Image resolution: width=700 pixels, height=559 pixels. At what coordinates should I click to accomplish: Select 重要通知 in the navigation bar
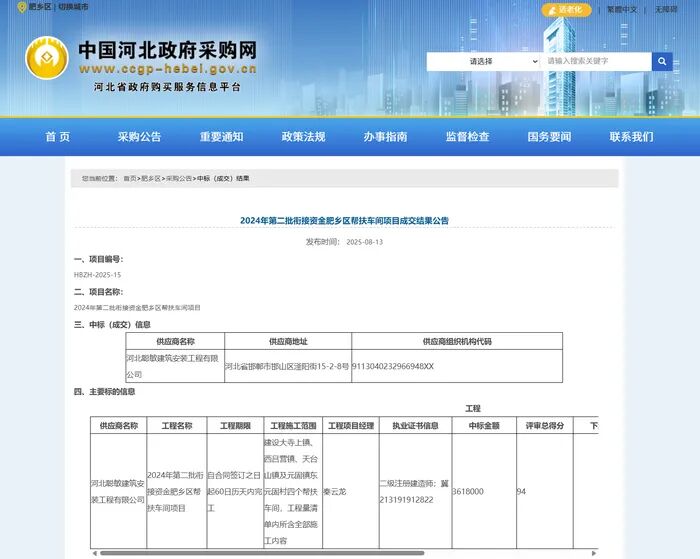(x=221, y=137)
